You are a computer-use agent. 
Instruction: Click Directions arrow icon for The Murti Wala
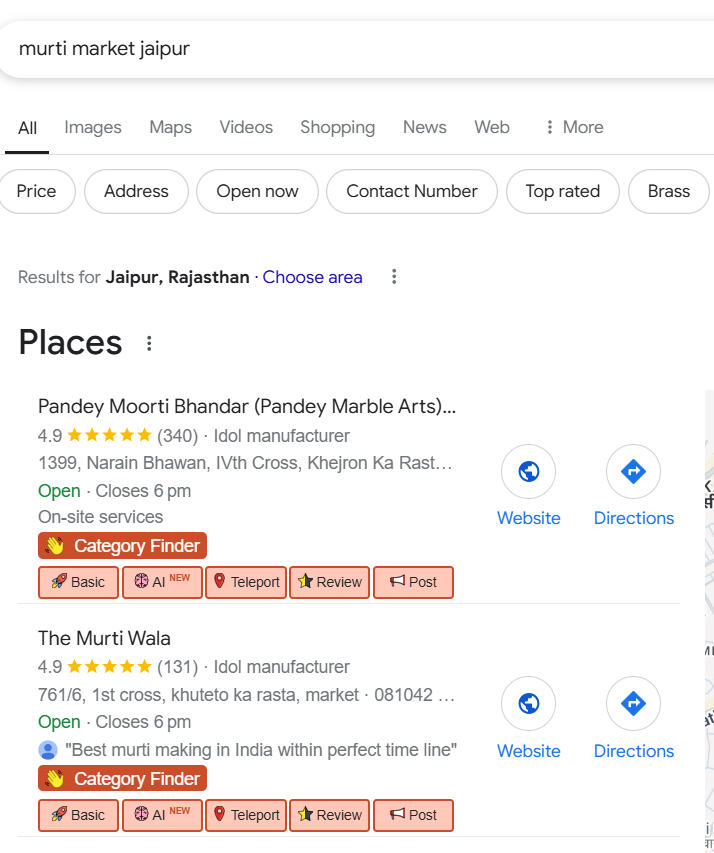point(633,704)
